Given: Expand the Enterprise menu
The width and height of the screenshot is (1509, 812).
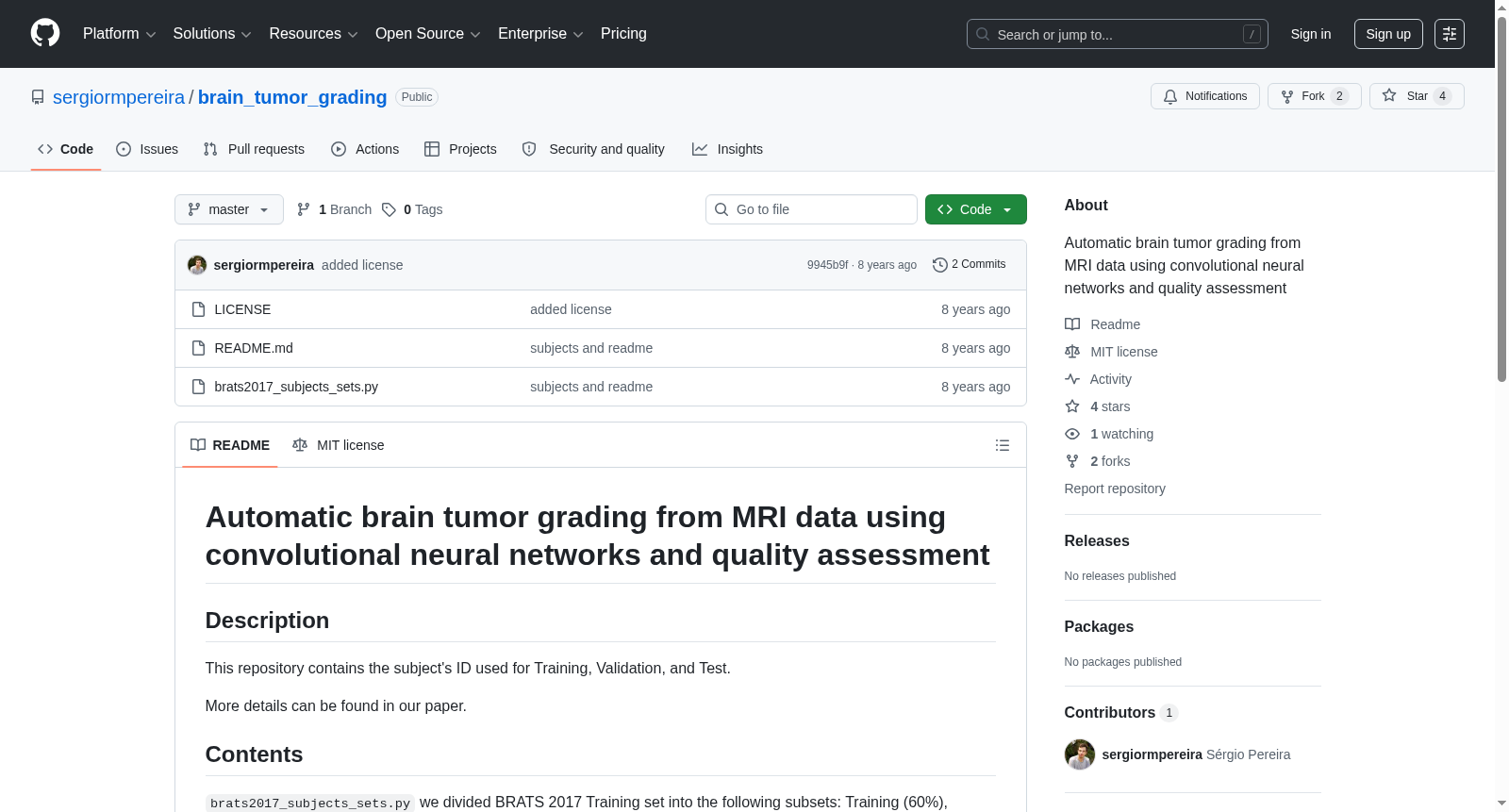Looking at the screenshot, I should pyautogui.click(x=540, y=34).
